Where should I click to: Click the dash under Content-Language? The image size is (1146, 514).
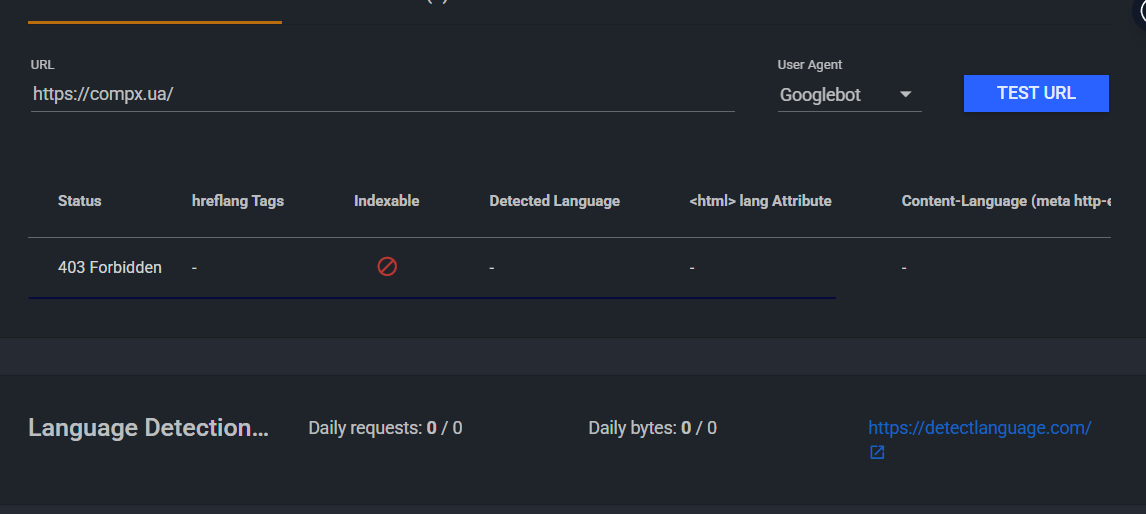coord(904,268)
